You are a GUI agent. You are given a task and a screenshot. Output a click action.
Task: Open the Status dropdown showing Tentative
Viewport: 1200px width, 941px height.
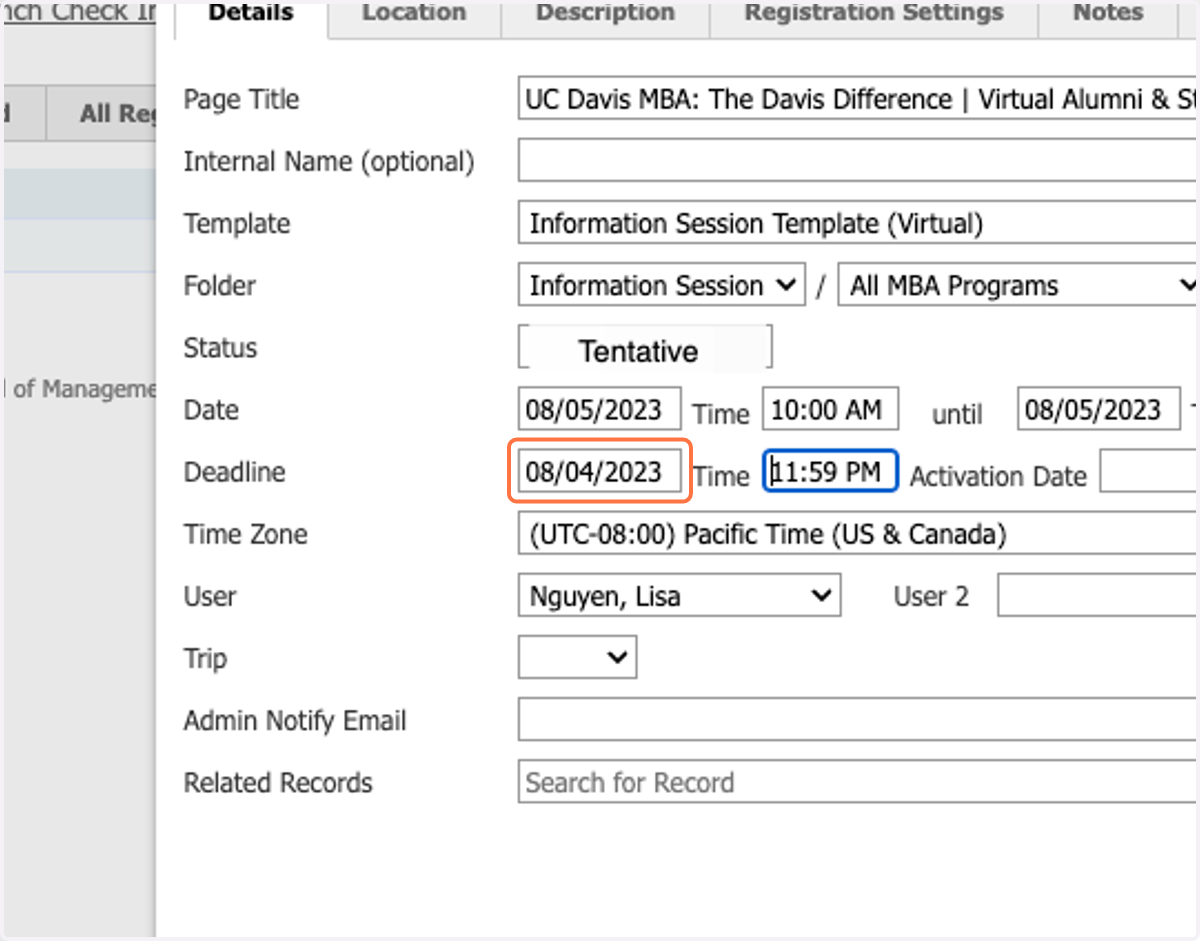[x=645, y=348]
